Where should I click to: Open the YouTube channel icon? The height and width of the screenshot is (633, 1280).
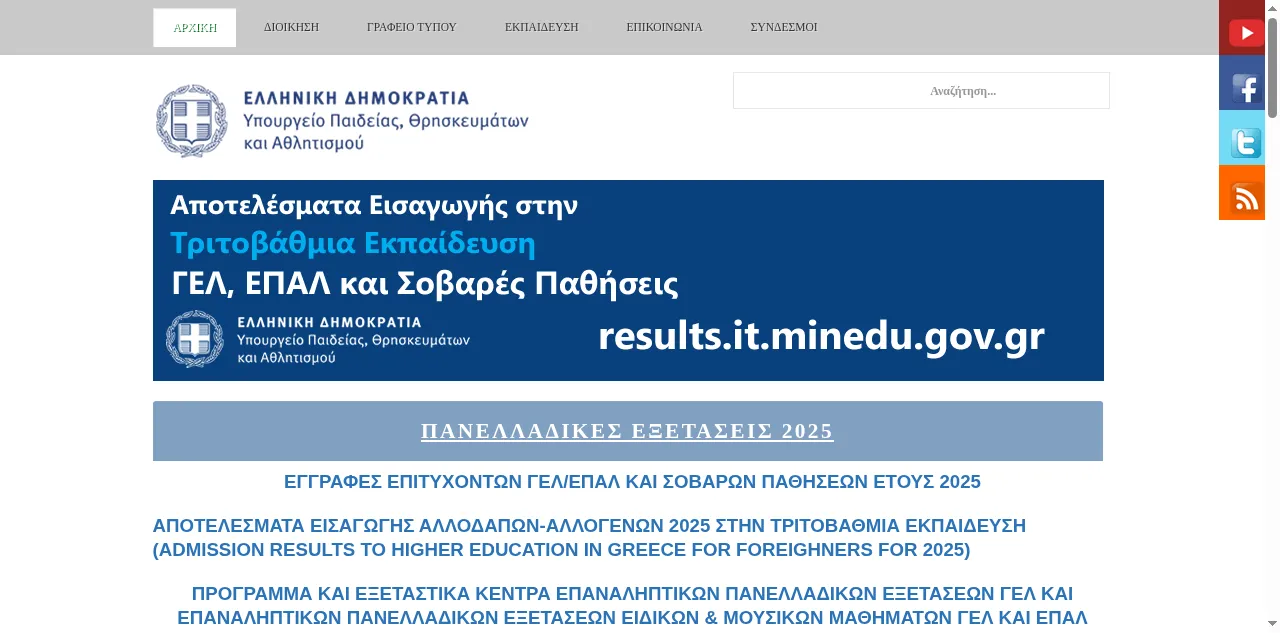point(1242,28)
